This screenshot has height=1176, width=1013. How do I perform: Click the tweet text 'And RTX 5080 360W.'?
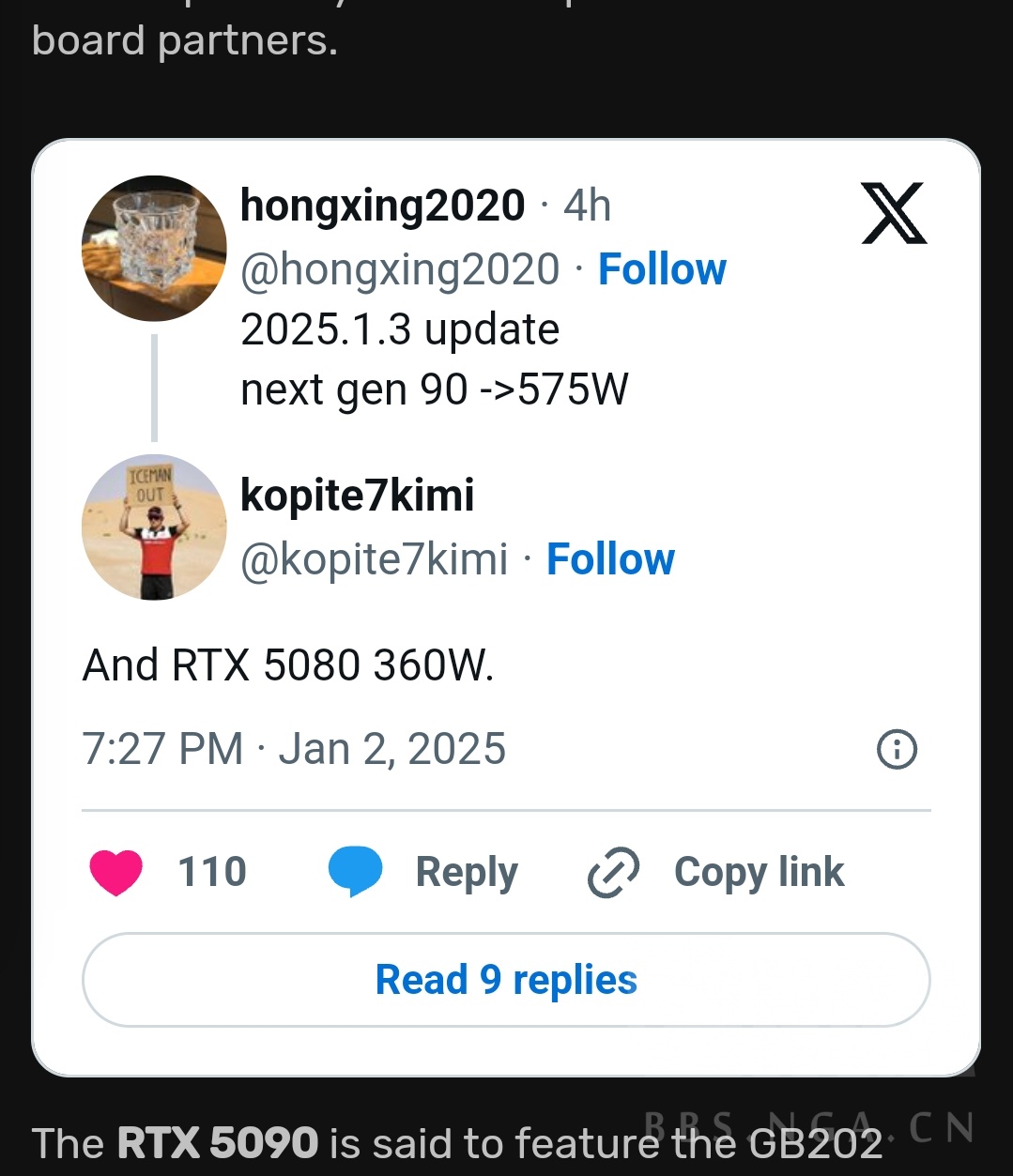(x=288, y=665)
